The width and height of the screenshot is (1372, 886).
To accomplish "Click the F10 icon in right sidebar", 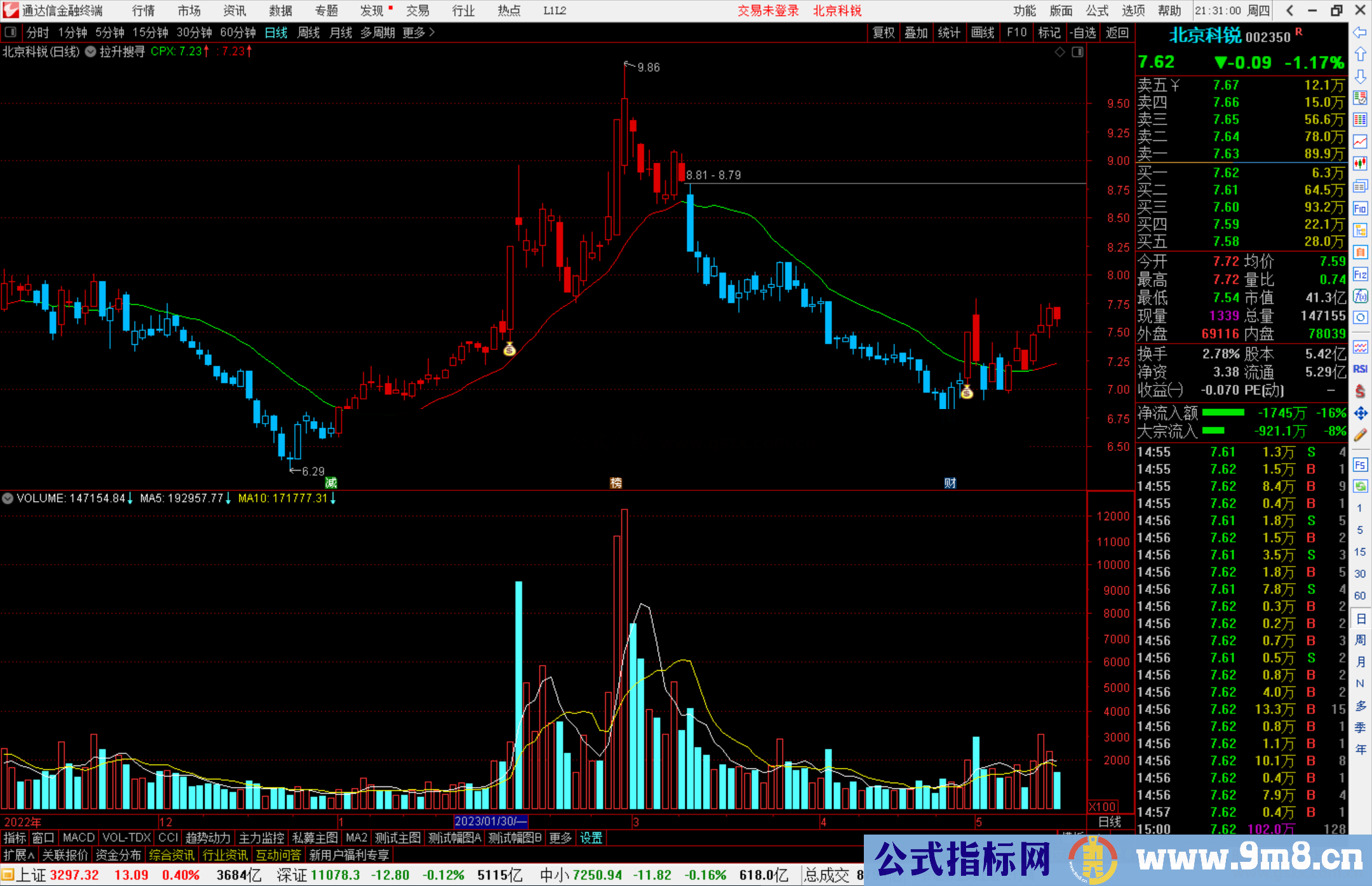I will pos(1360,208).
